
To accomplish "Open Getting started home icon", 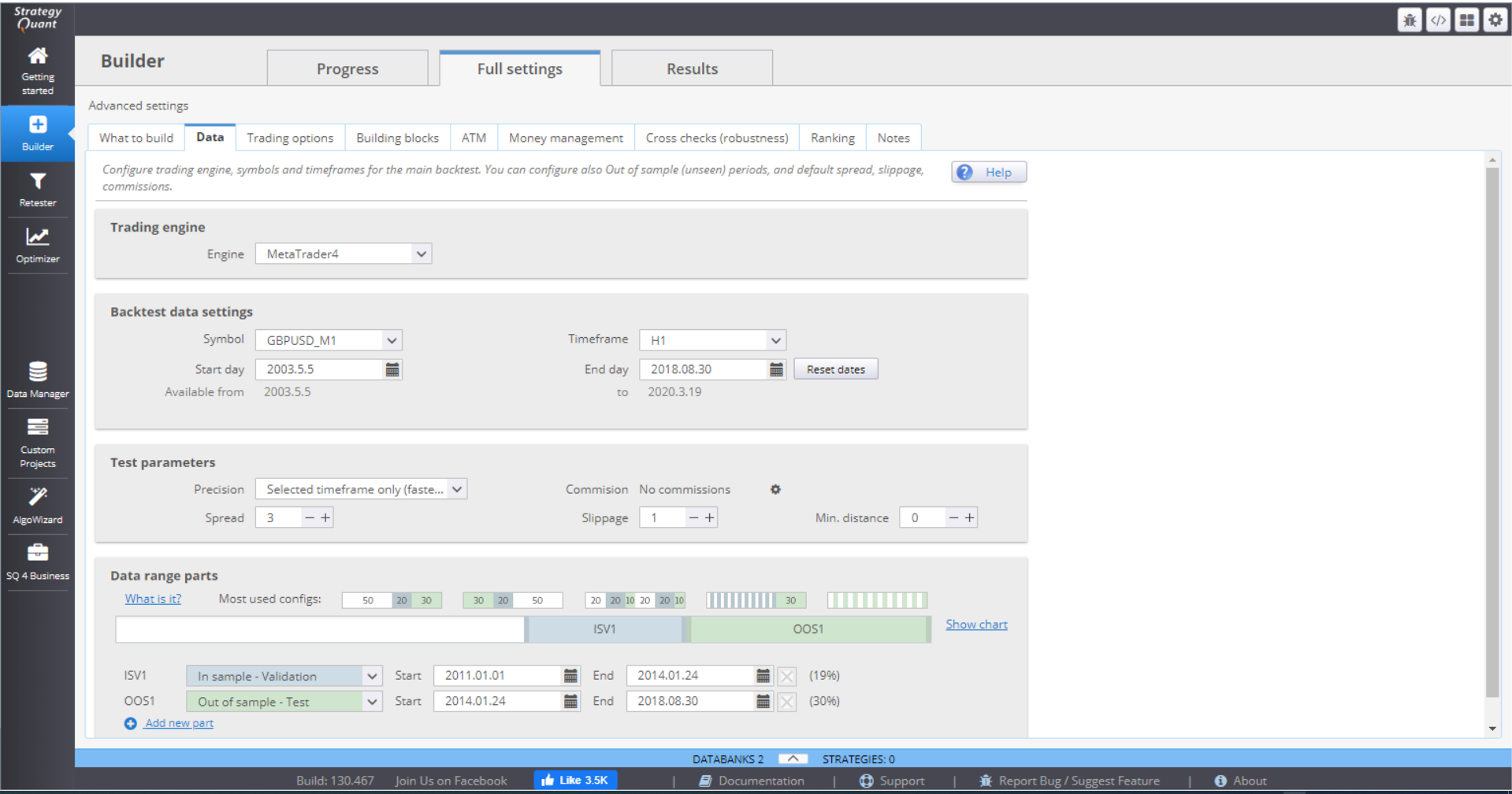I will tap(37, 56).
